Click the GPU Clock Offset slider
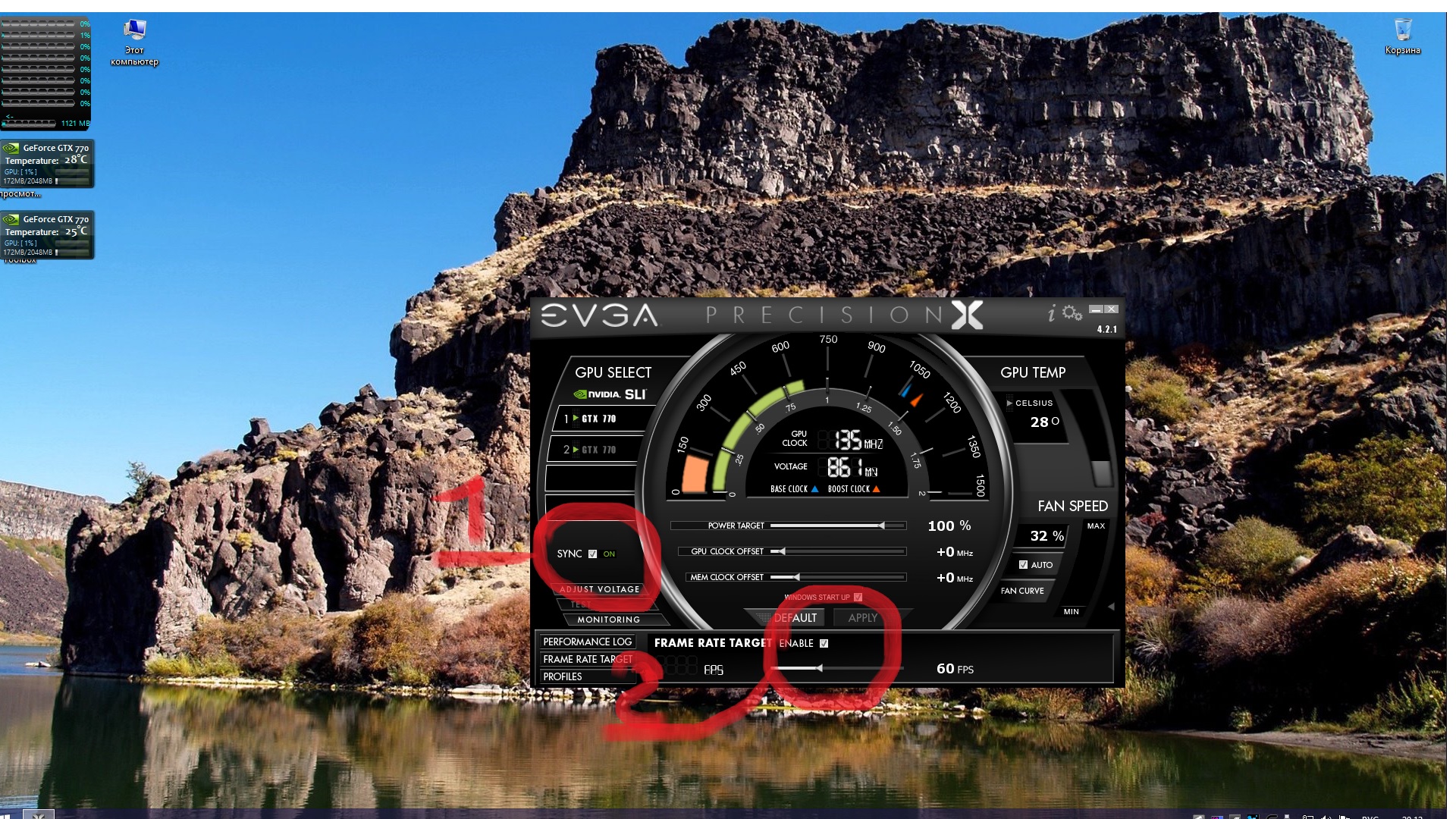The width and height of the screenshot is (1456, 819). point(838,551)
